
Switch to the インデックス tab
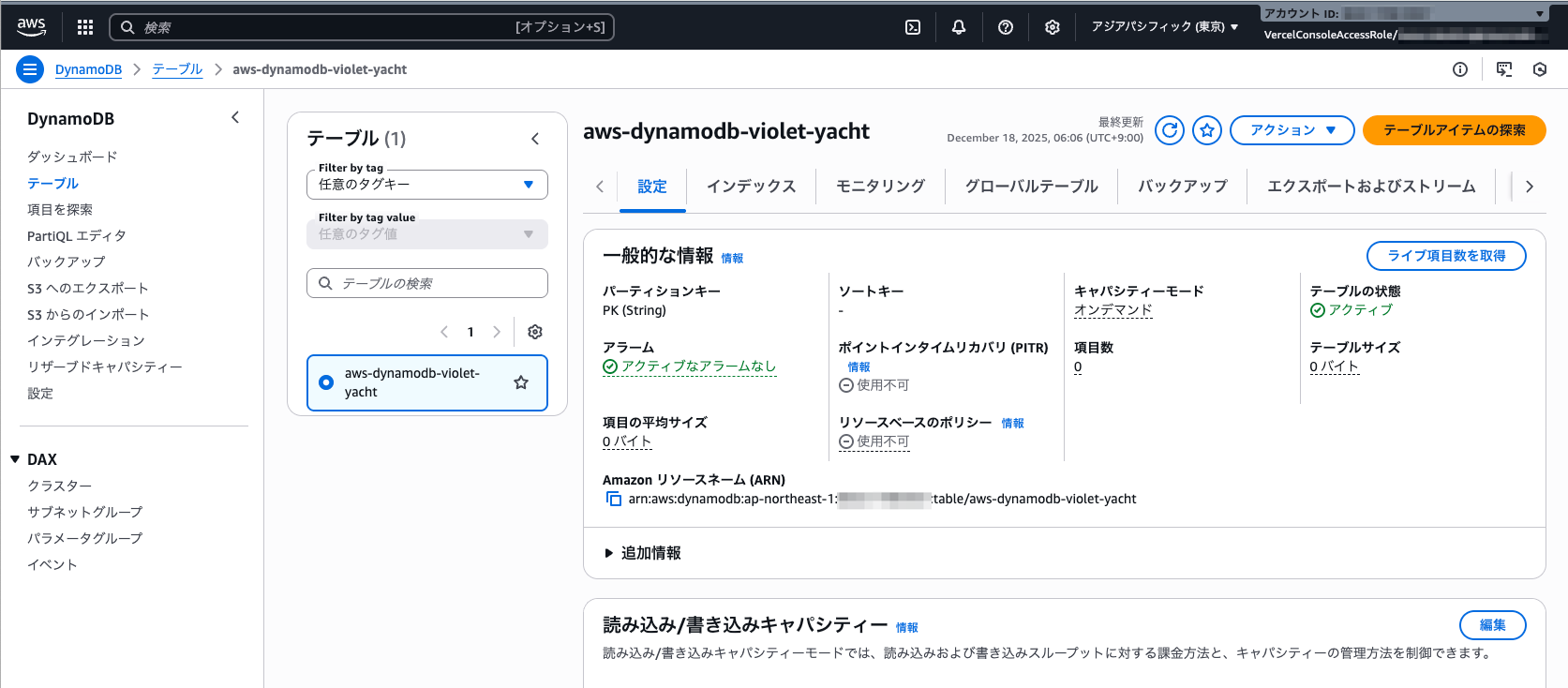click(751, 187)
